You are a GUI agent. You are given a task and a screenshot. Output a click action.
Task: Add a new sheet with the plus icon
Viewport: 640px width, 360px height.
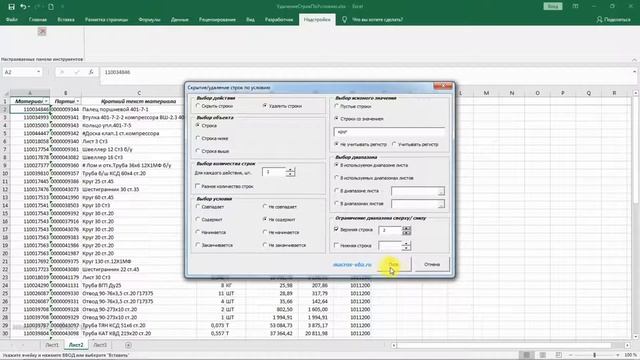pyautogui.click(x=128, y=345)
